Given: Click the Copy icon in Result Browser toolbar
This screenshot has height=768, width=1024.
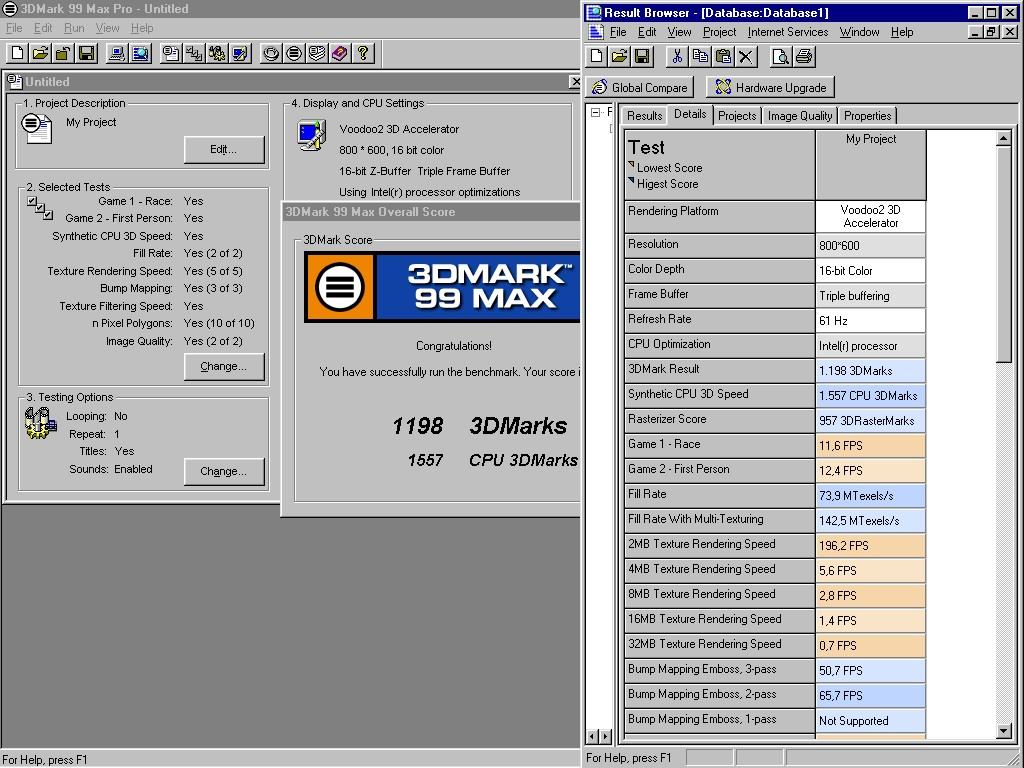Looking at the screenshot, I should (x=700, y=56).
